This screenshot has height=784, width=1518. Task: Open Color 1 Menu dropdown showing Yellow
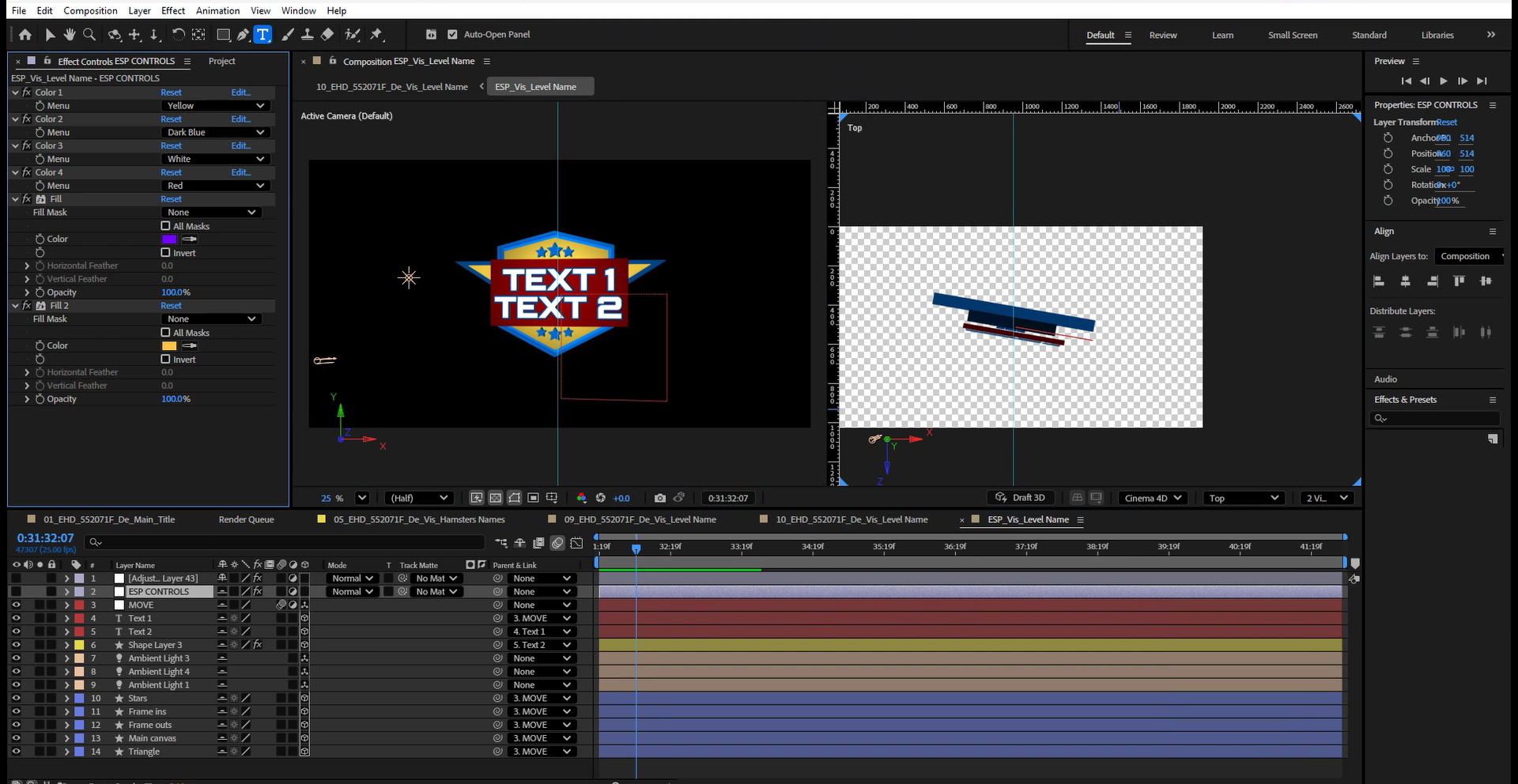[216, 106]
